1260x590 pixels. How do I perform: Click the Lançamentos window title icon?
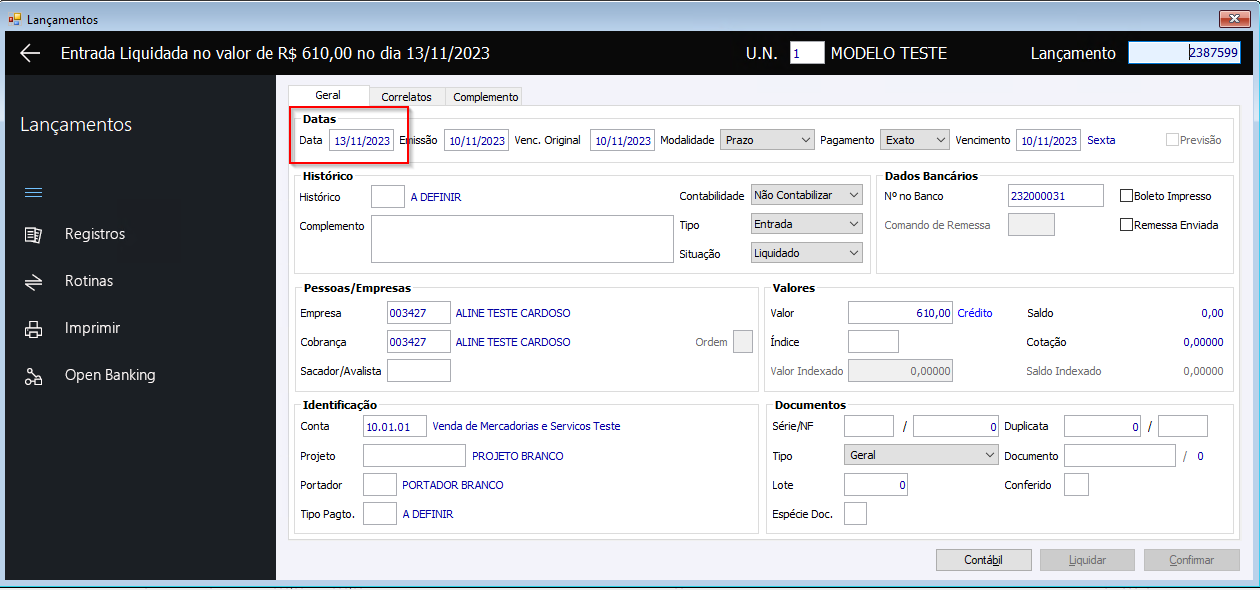(15, 19)
